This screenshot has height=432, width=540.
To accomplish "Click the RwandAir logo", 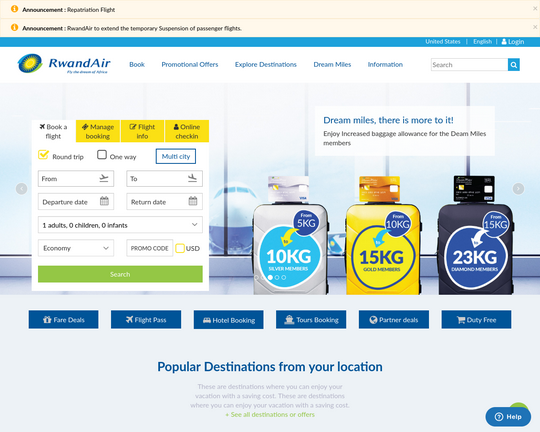I will (64, 64).
